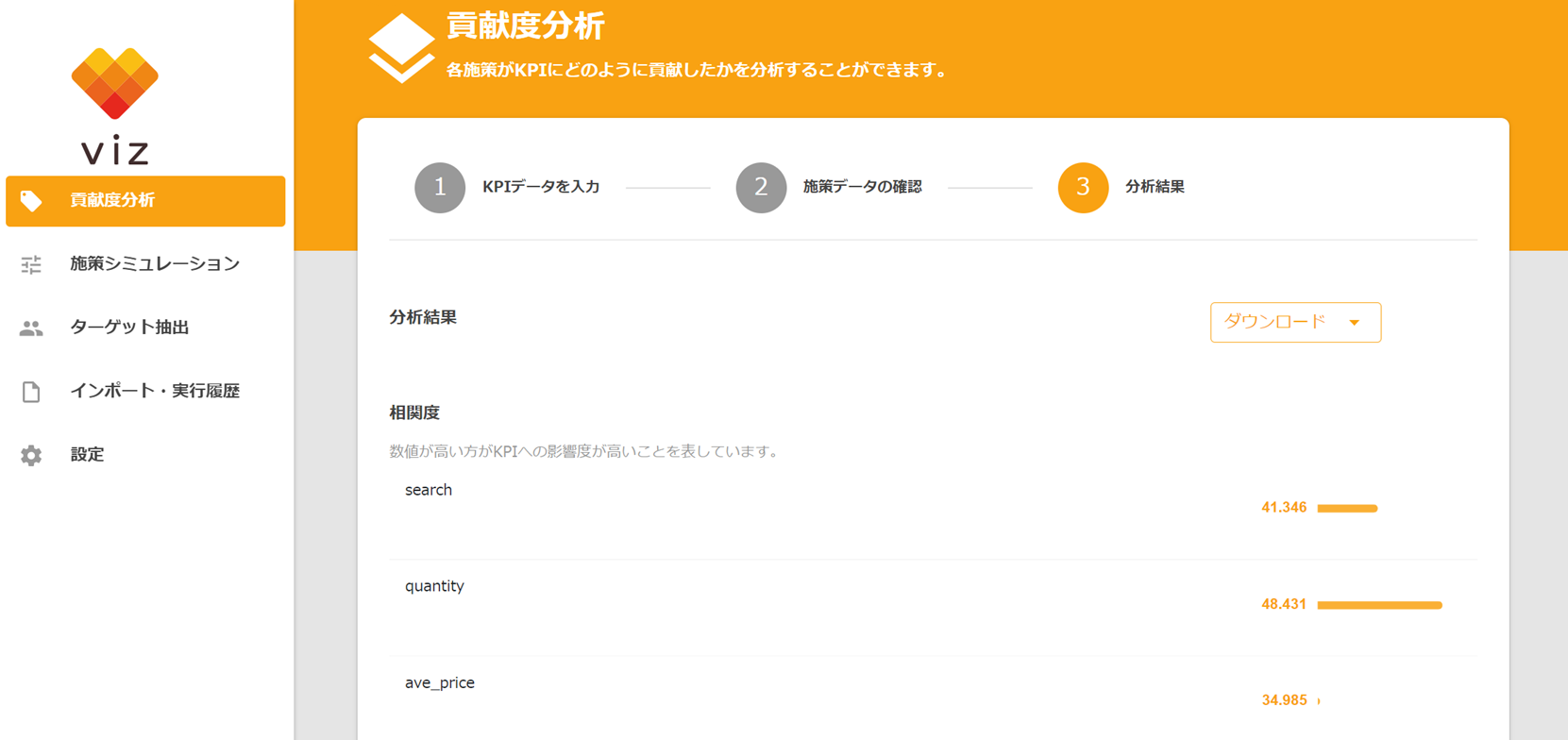Open 施策シミュレーション in the sidebar
Viewport: 1568px width, 740px height.
145,264
